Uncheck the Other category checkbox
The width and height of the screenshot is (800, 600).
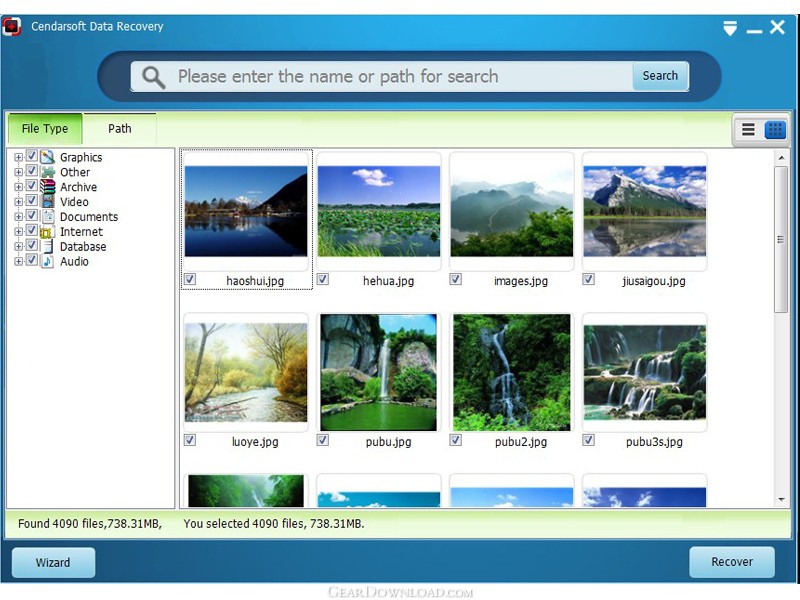pyautogui.click(x=32, y=170)
